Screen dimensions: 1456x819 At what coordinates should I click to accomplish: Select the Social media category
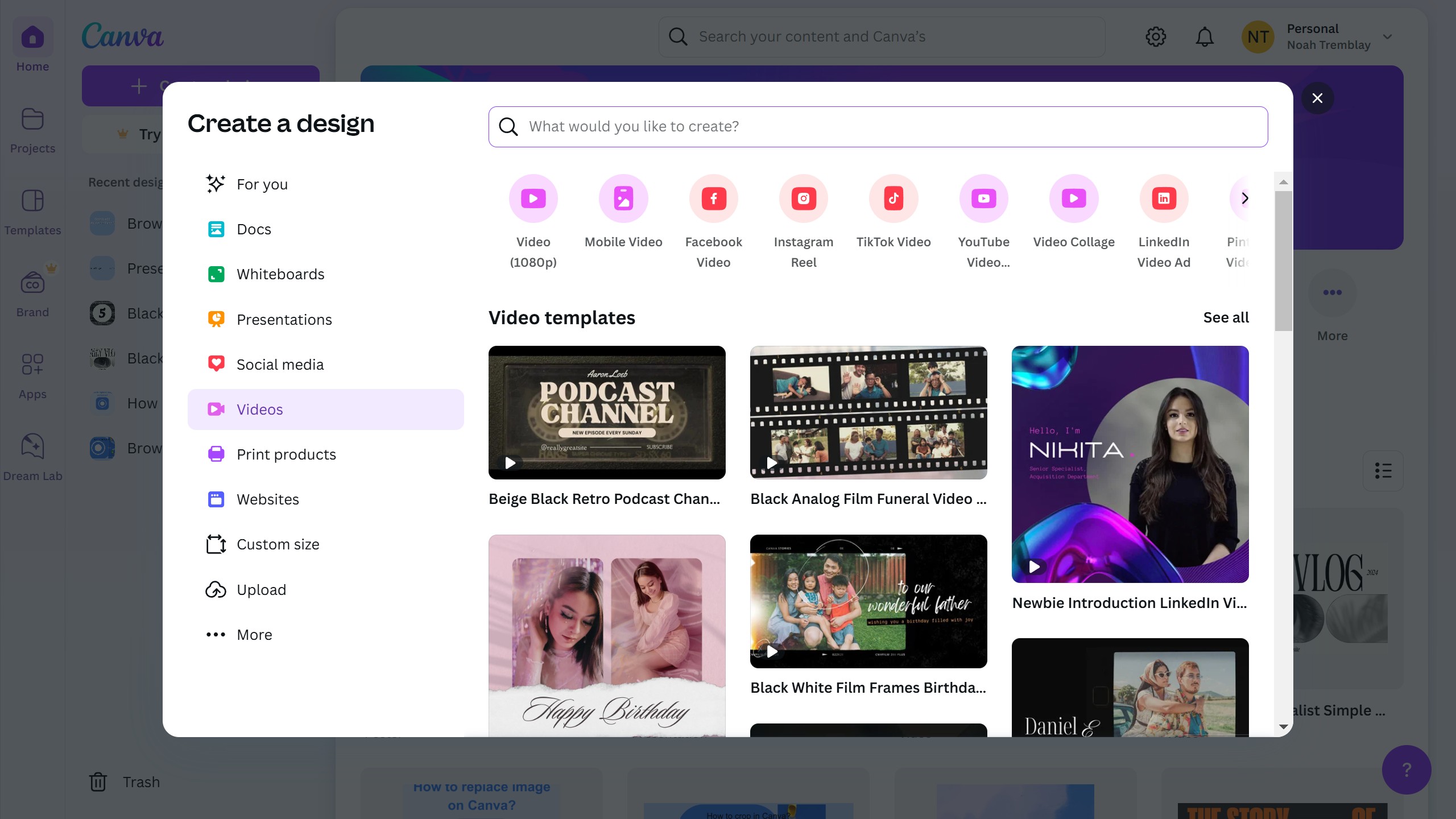point(280,365)
